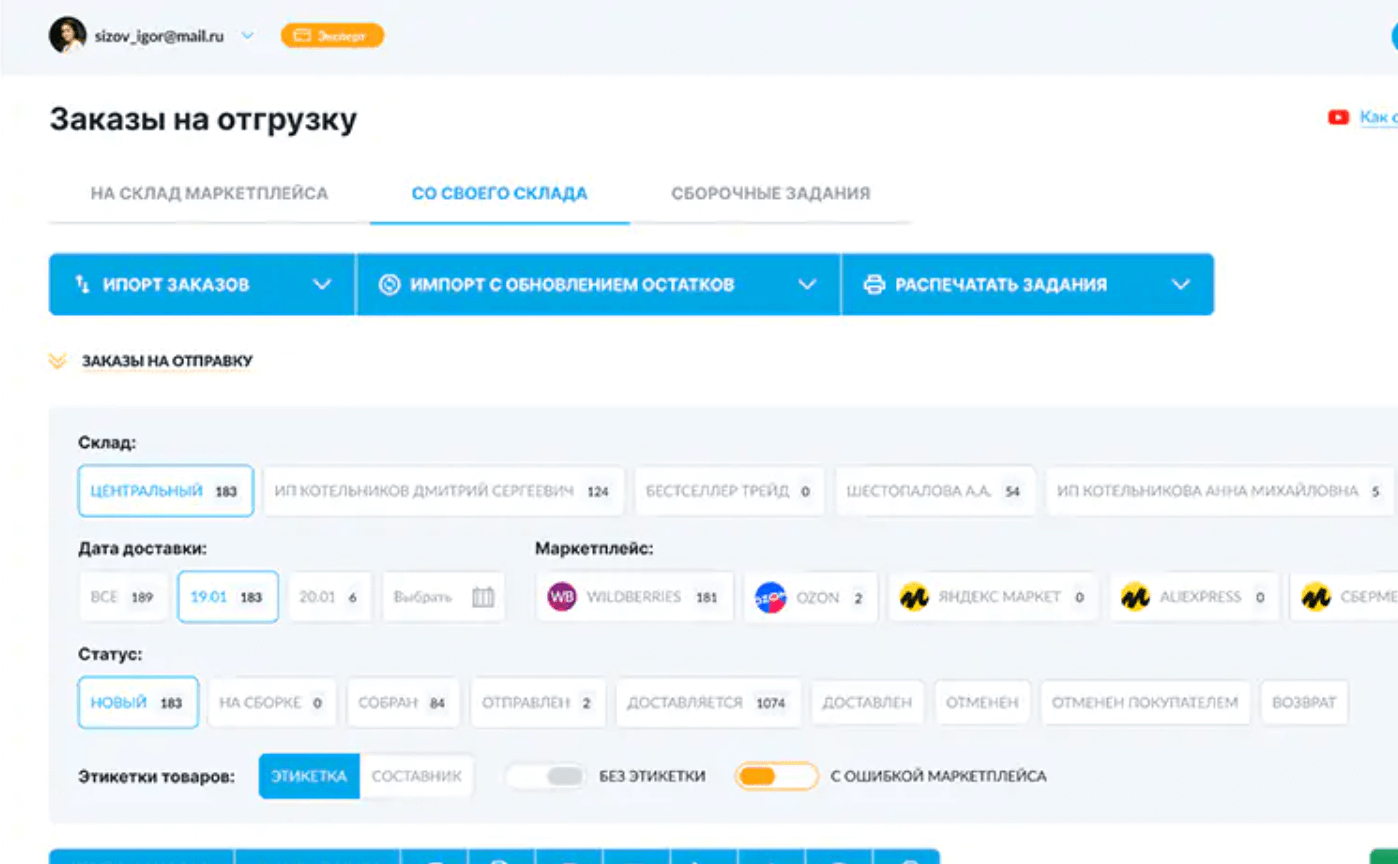
Task: Open account menu arrow beside sizov_igor@mail.ru
Action: click(248, 36)
